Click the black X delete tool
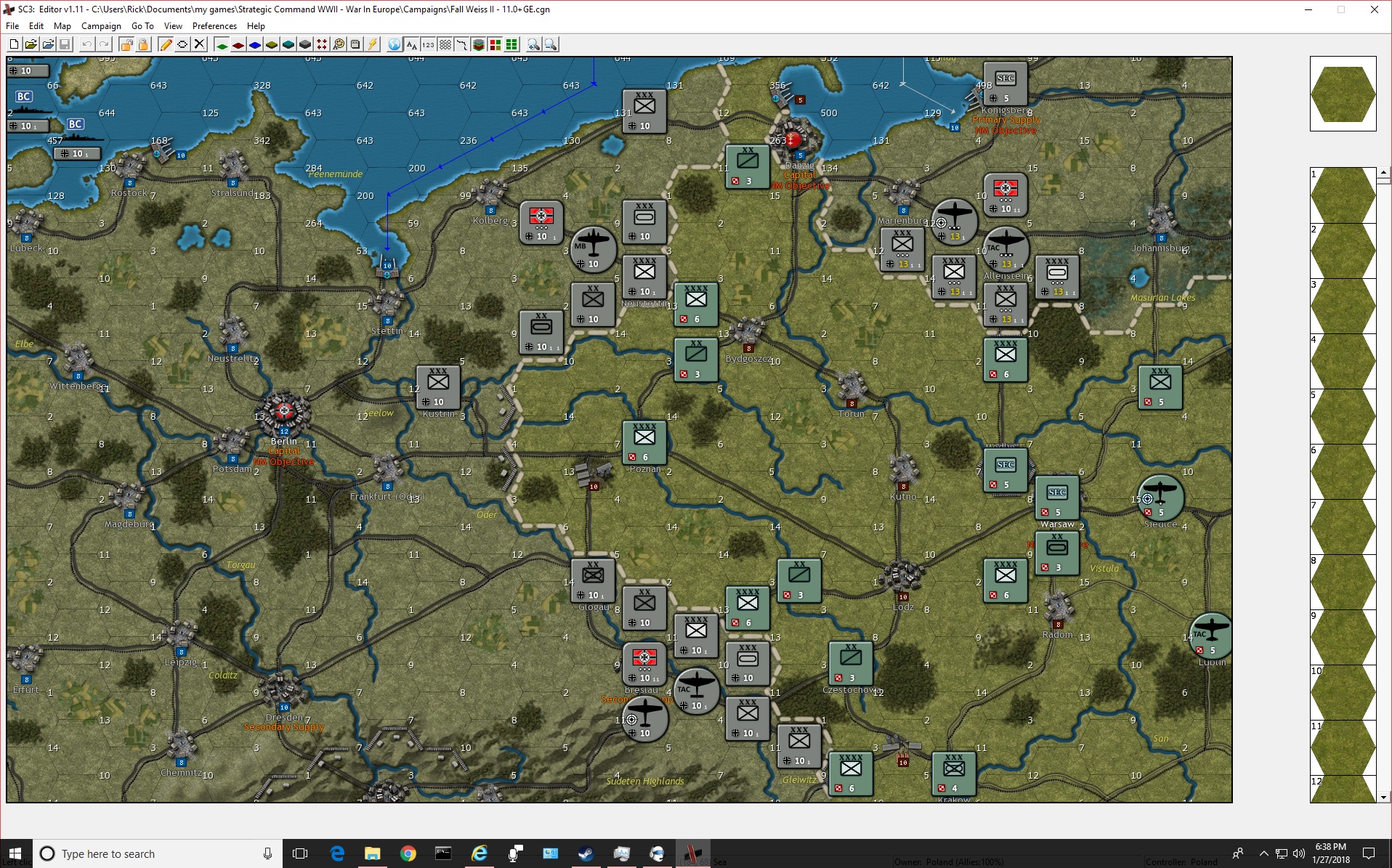The width and height of the screenshot is (1392, 868). (199, 44)
